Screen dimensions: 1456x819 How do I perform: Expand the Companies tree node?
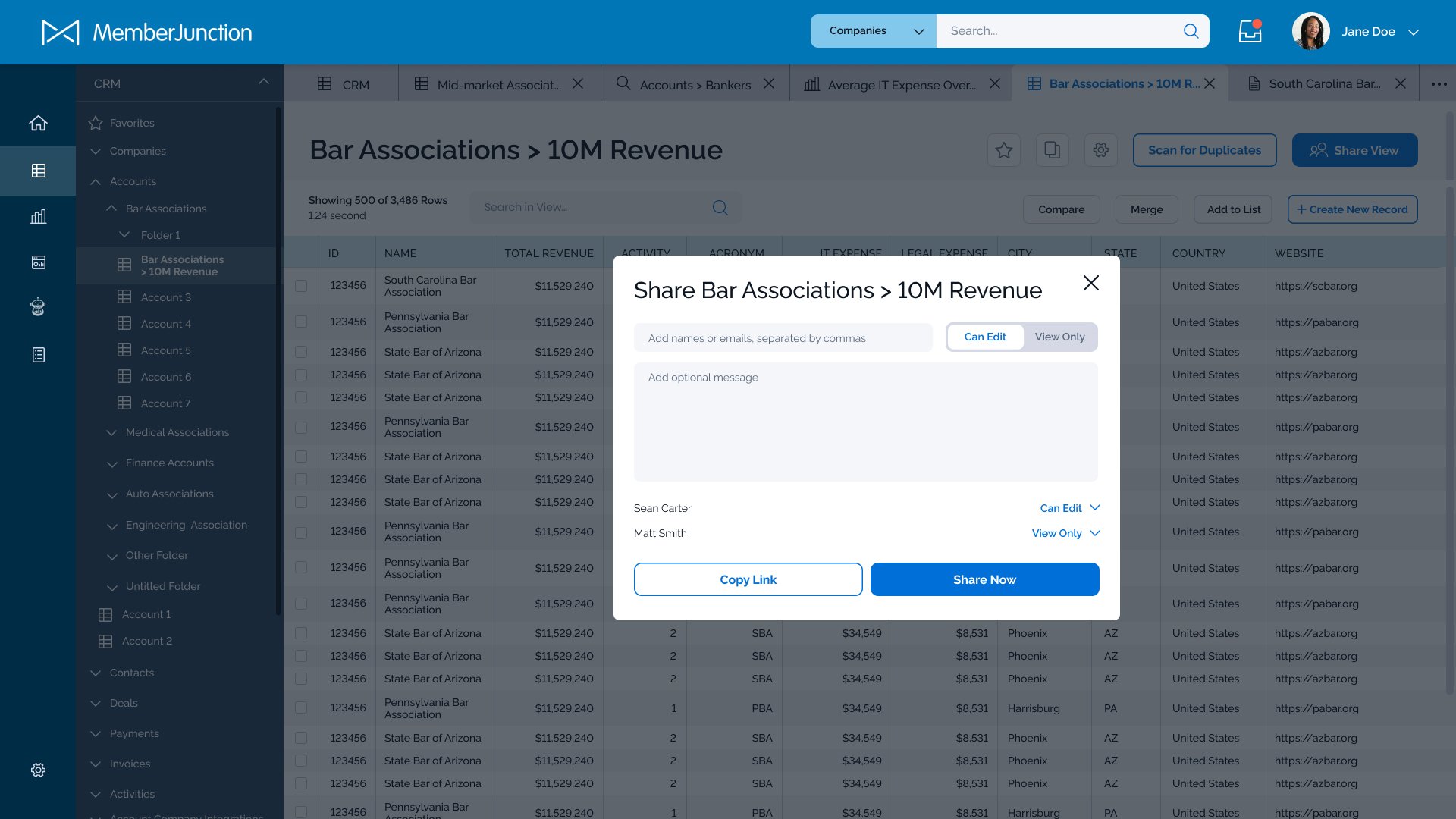96,151
